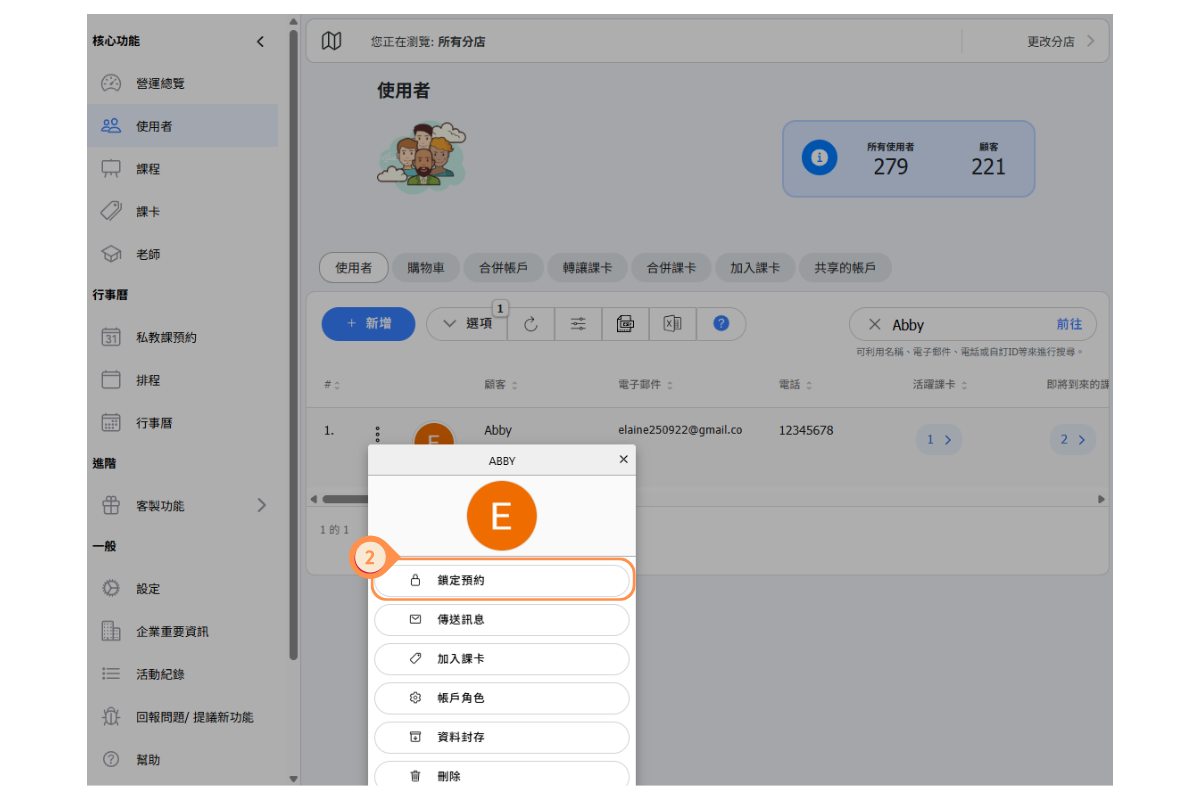
Task: Click the info icon beside 所有使用者
Action: pos(819,158)
